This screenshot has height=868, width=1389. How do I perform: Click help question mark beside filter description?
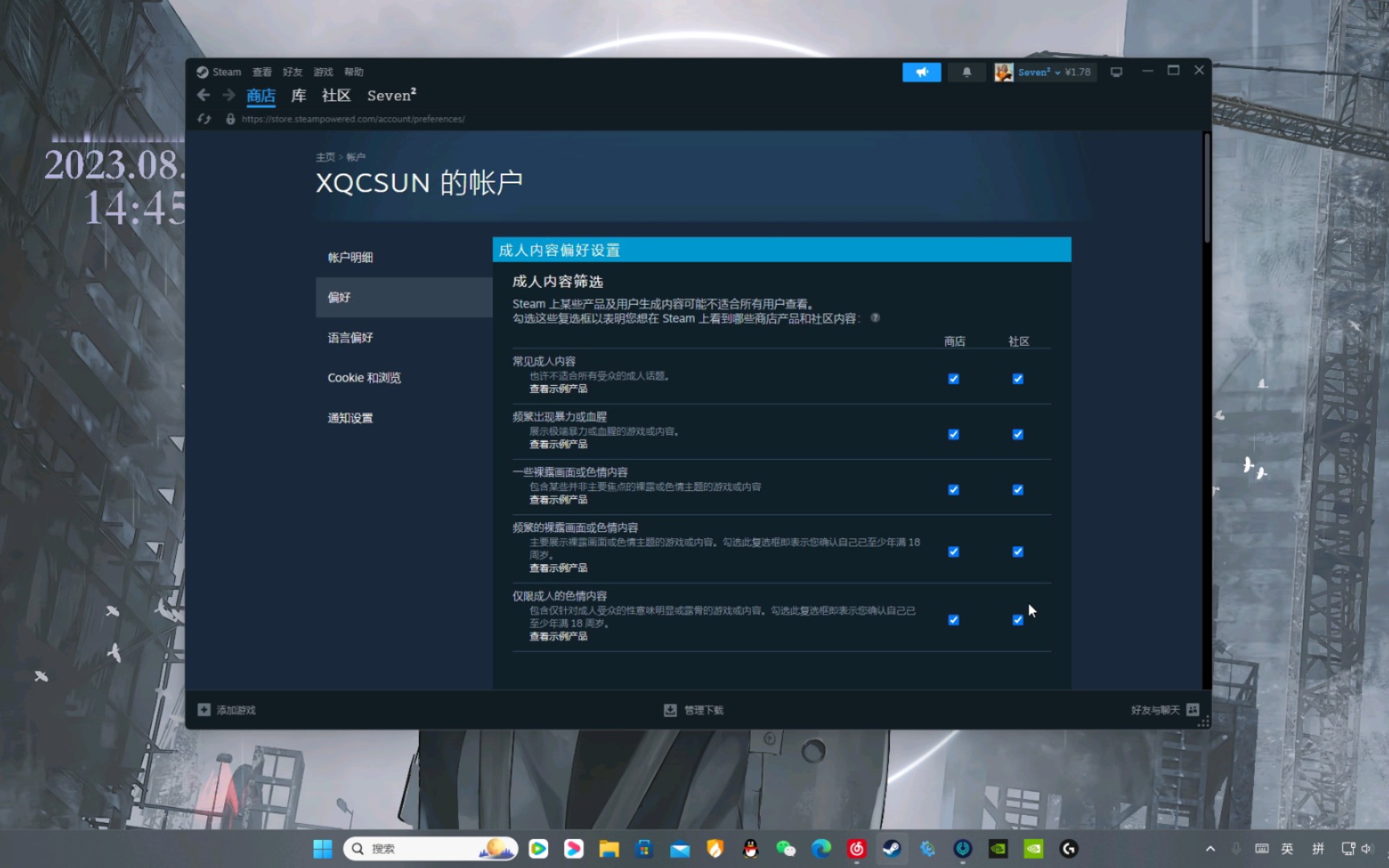point(875,318)
